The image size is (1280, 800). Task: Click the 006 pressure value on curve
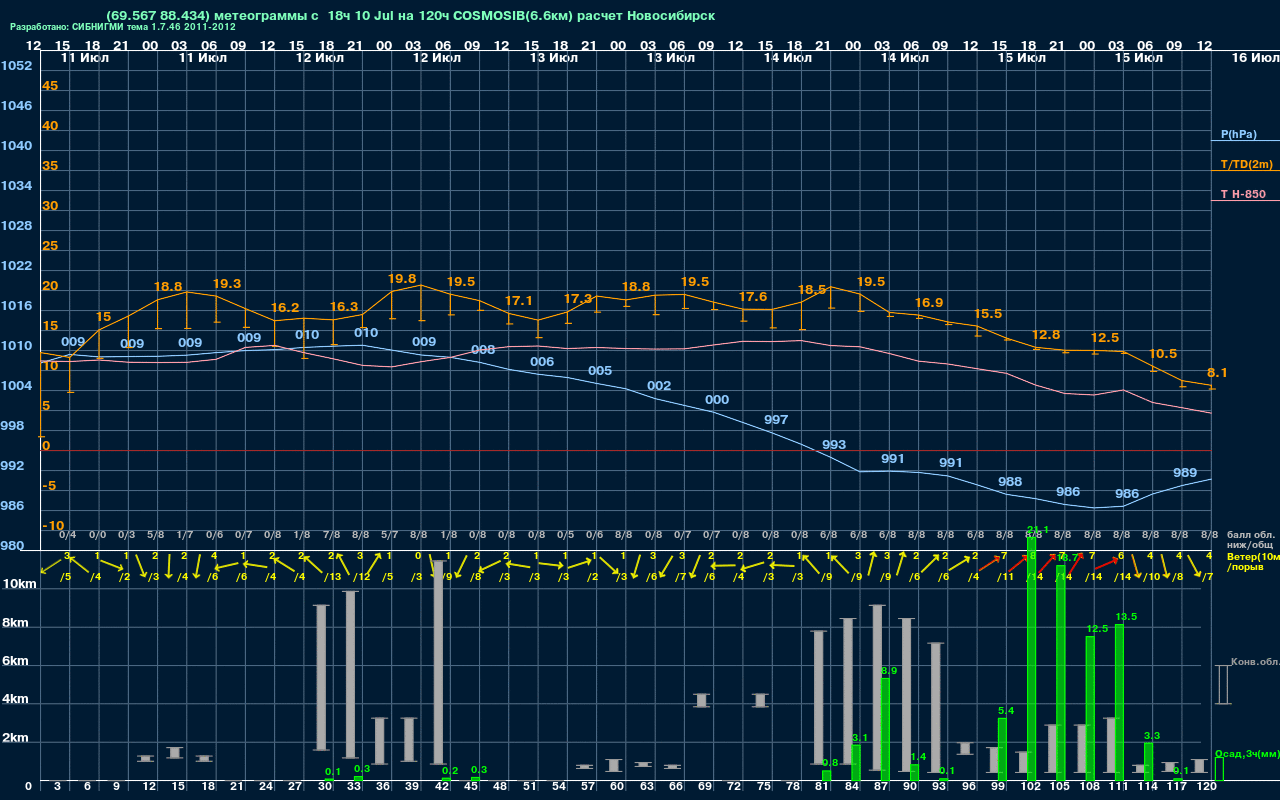click(542, 362)
